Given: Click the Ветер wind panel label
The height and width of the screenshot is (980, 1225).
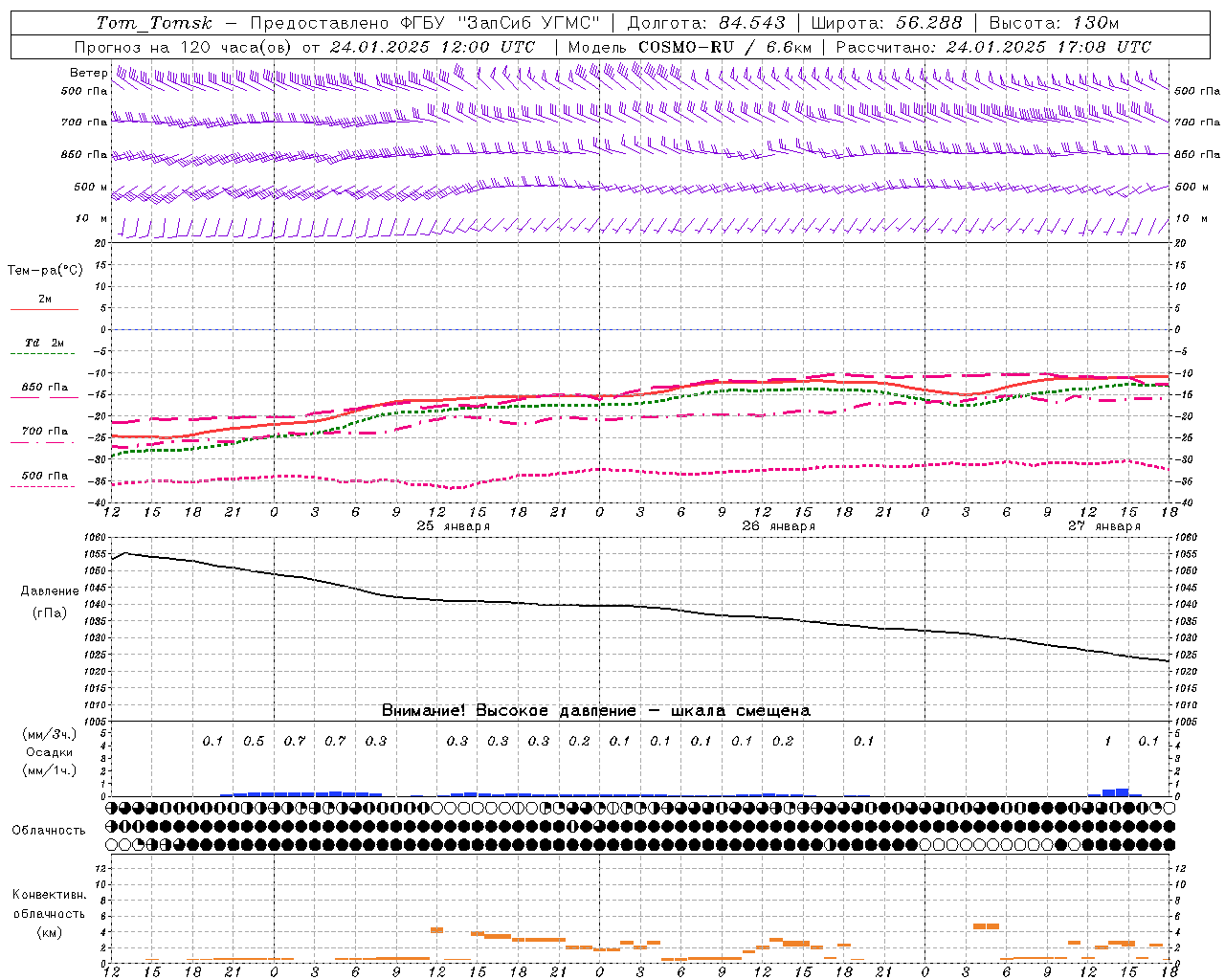Looking at the screenshot, I should click(x=88, y=73).
